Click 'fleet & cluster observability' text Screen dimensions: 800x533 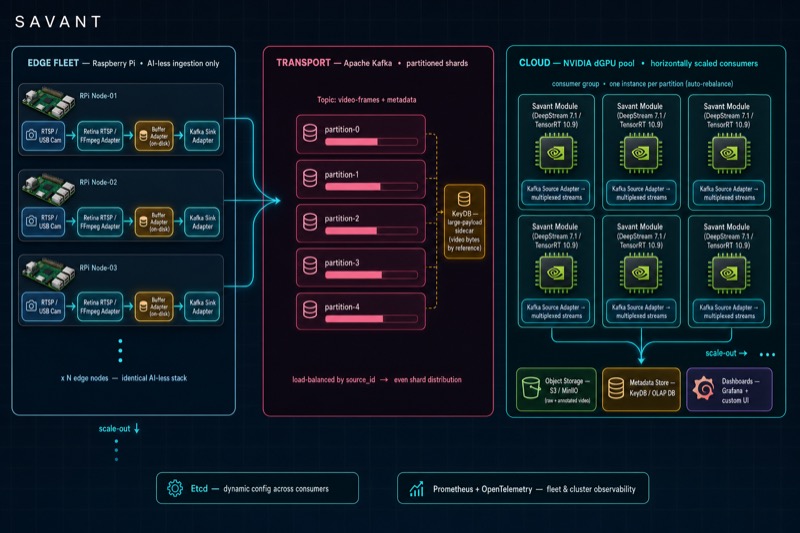click(x=591, y=489)
